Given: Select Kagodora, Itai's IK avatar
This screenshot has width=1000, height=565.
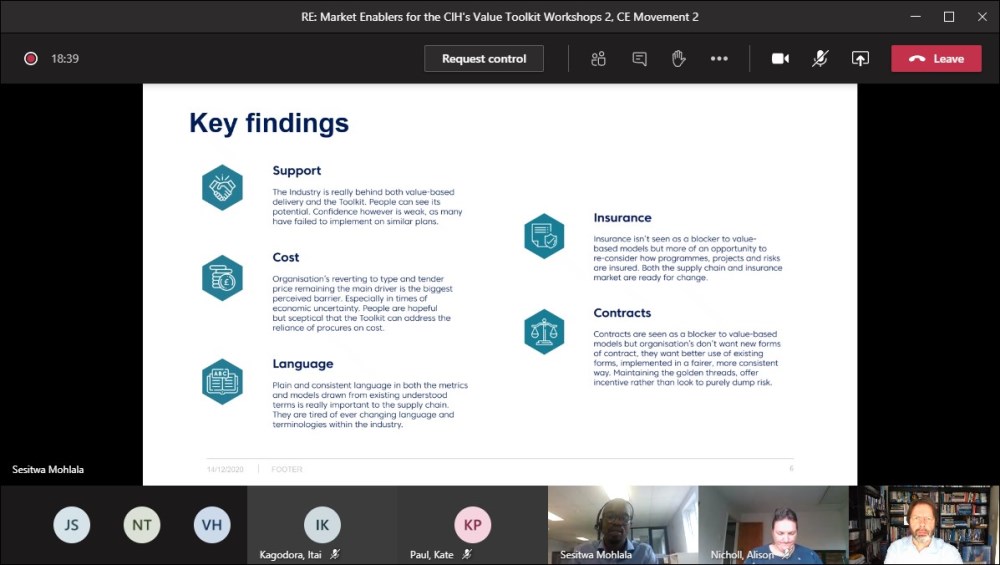Looking at the screenshot, I should [322, 525].
